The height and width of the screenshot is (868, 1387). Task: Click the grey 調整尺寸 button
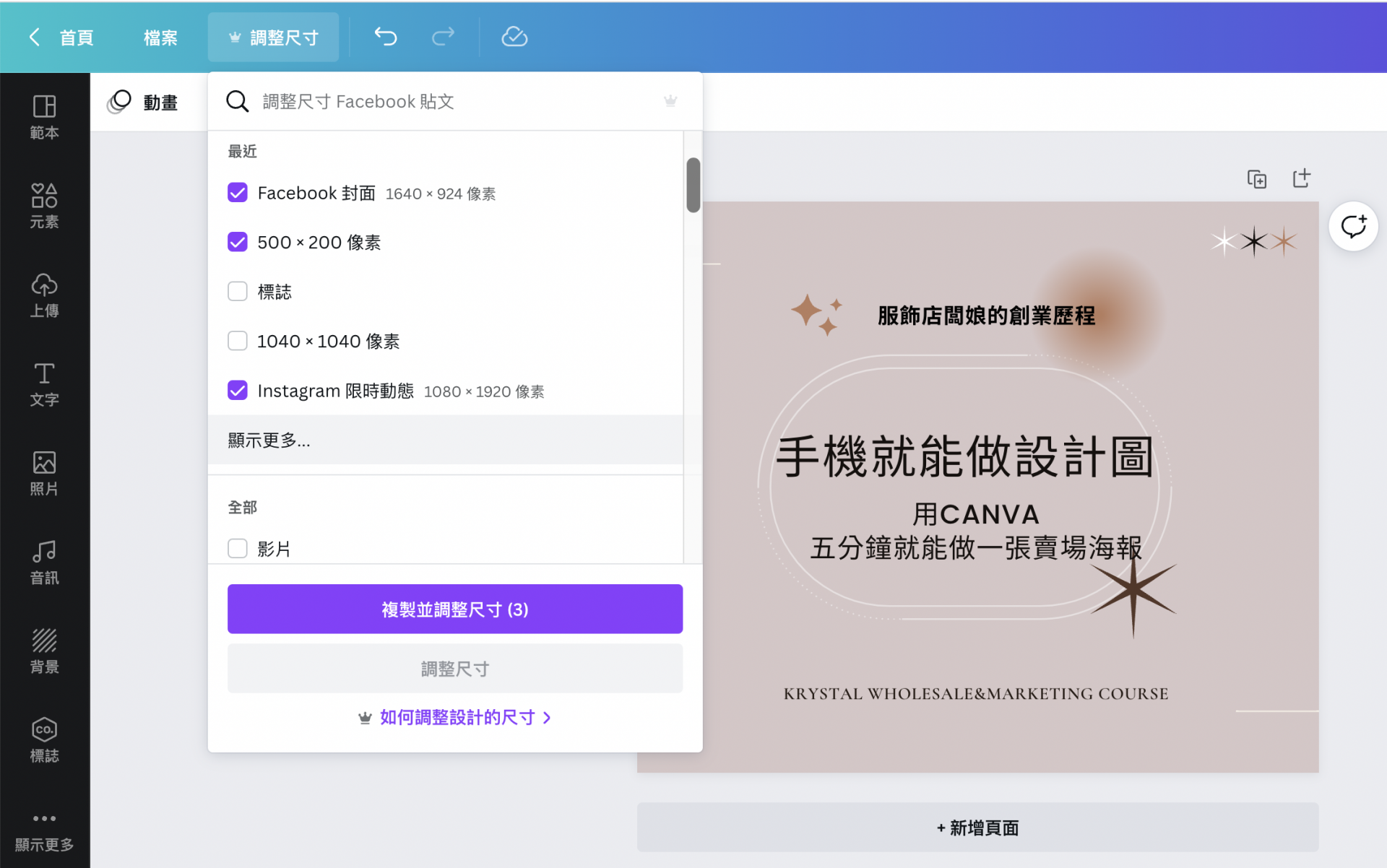[455, 668]
